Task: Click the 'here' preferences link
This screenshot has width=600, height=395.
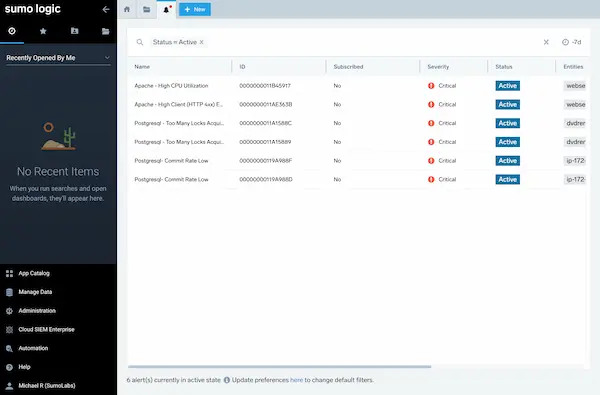Action: coord(297,380)
